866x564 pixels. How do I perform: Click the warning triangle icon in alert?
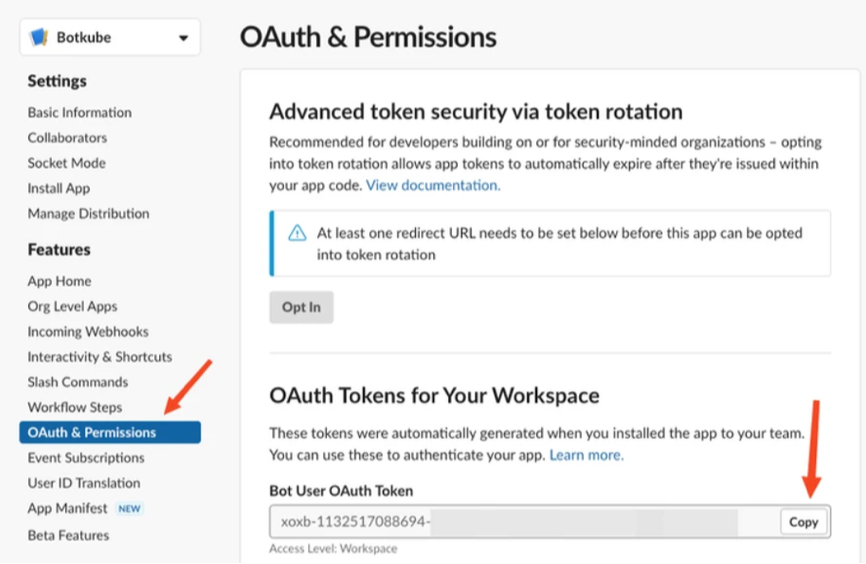click(x=297, y=233)
